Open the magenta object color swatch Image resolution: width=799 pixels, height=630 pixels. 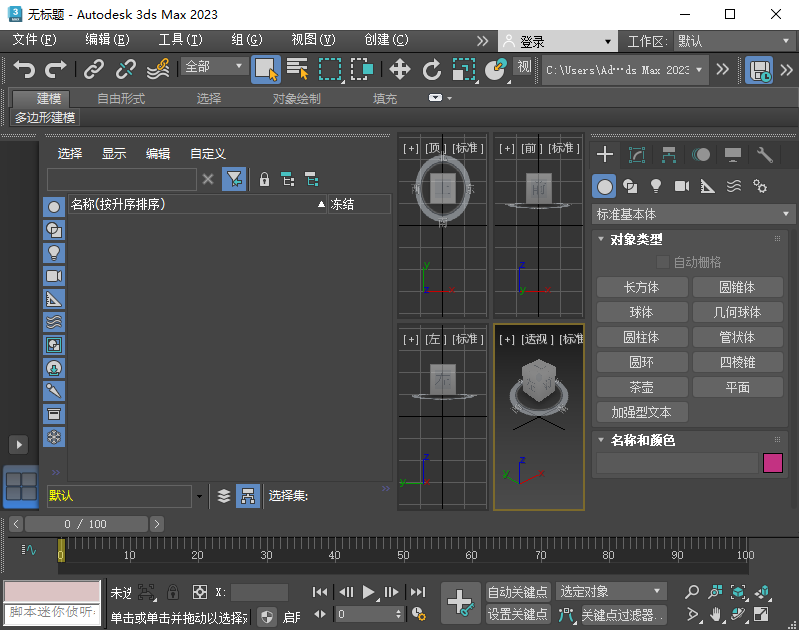(772, 463)
